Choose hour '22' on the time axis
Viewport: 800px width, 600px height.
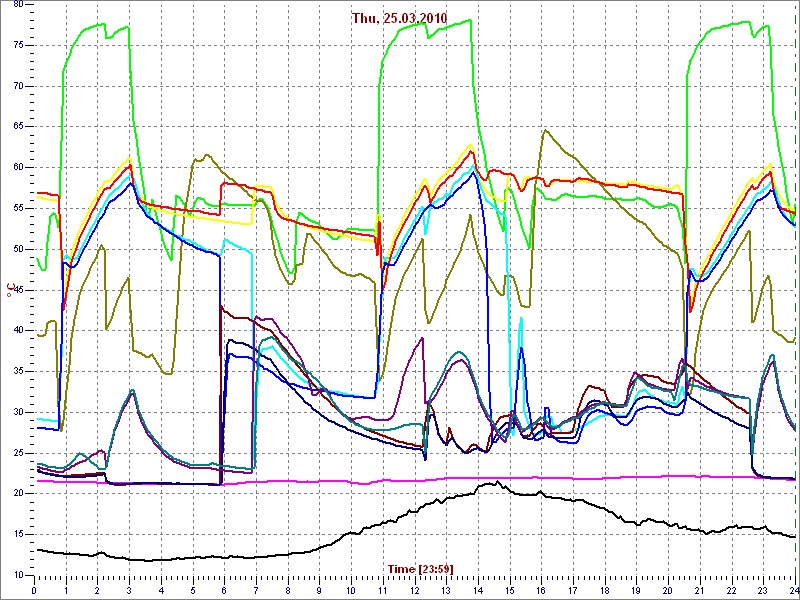[x=731, y=590]
